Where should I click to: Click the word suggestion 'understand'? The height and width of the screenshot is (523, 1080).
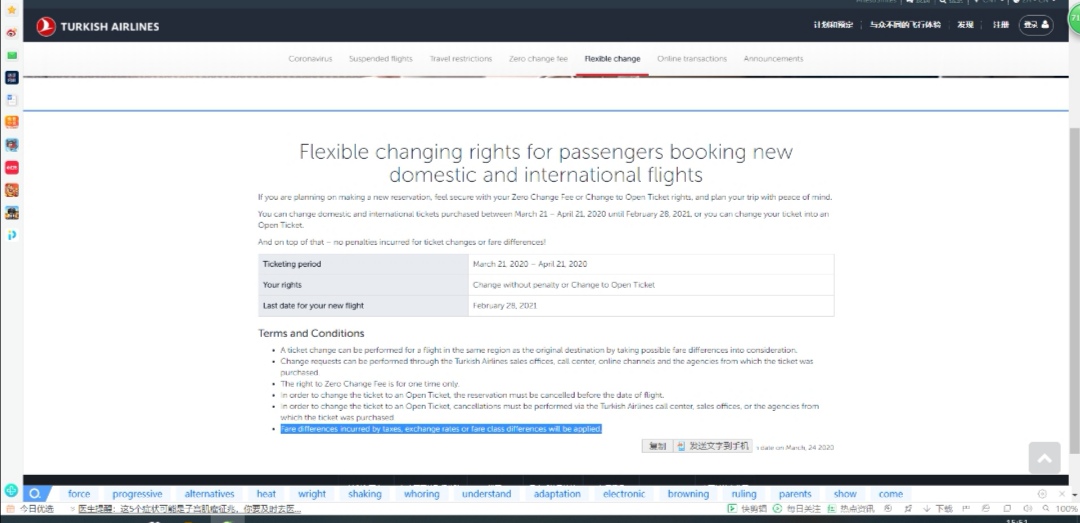click(487, 494)
